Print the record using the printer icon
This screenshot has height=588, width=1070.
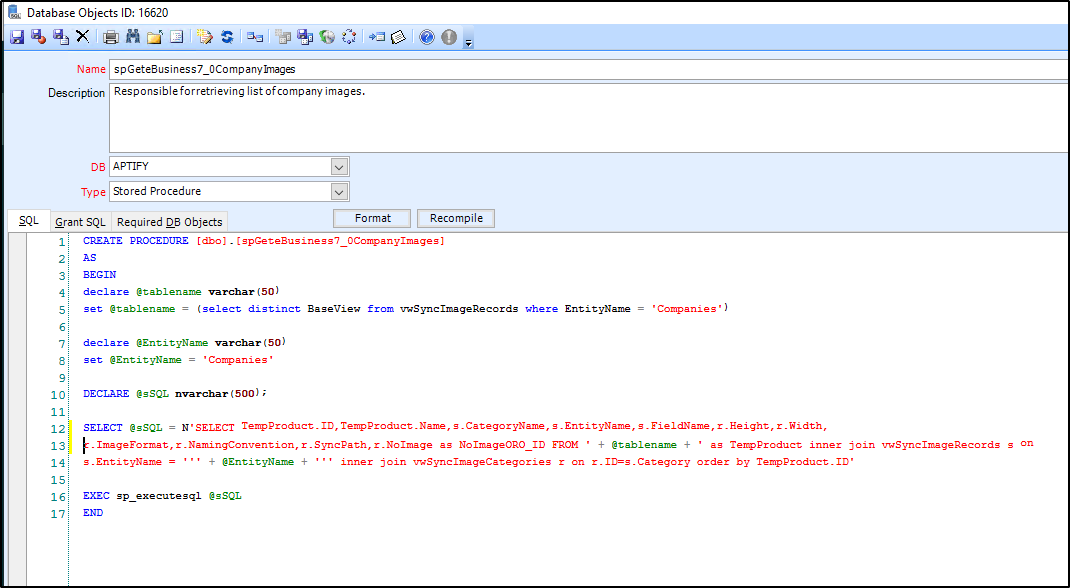[x=111, y=37]
